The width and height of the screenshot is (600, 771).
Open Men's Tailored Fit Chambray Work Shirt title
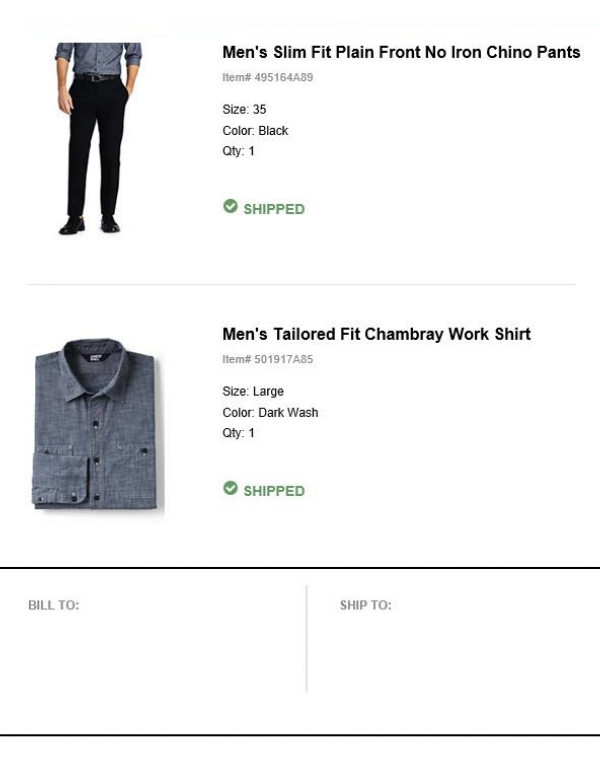pyautogui.click(x=376, y=334)
